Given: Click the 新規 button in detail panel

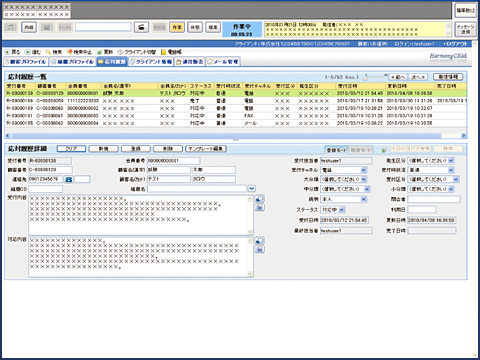Looking at the screenshot, I should point(104,149).
